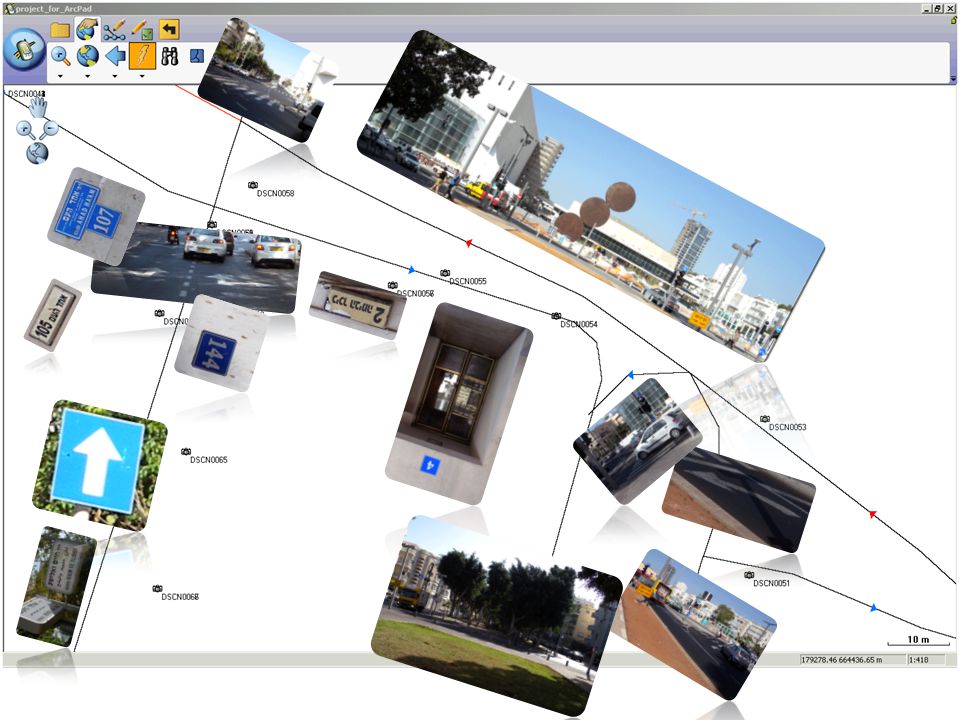Click the Zoom to Full Extent globe
This screenshot has width=960, height=720.
[x=88, y=56]
